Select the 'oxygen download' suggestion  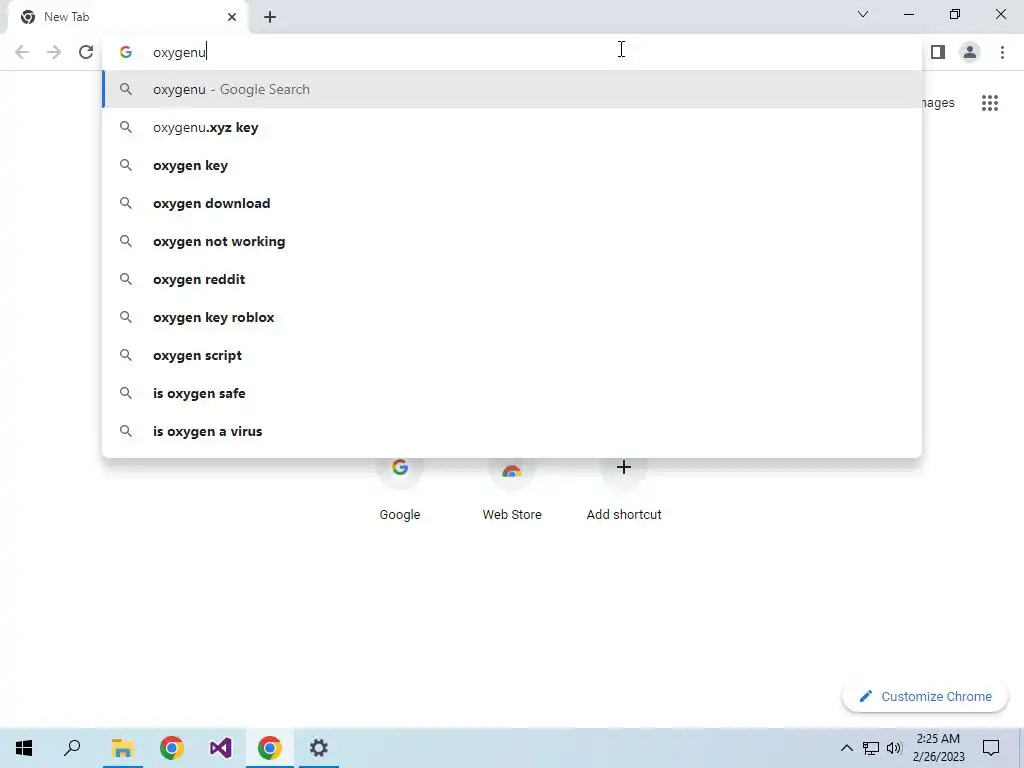click(512, 203)
